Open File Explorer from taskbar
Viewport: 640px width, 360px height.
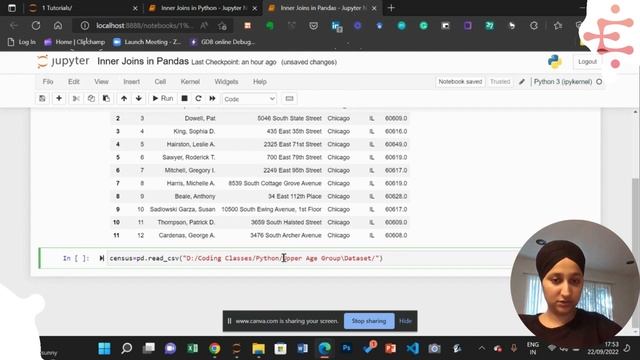point(258,349)
